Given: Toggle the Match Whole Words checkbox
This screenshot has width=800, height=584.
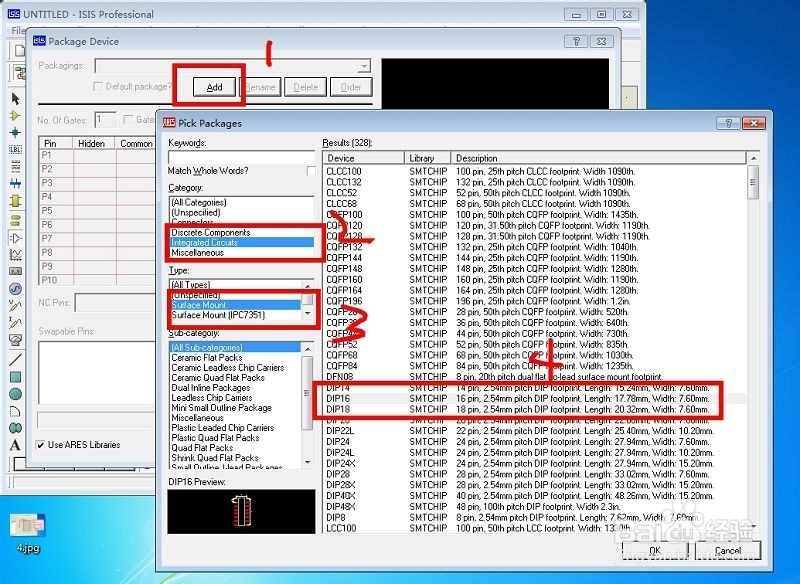Looking at the screenshot, I should pyautogui.click(x=311, y=171).
